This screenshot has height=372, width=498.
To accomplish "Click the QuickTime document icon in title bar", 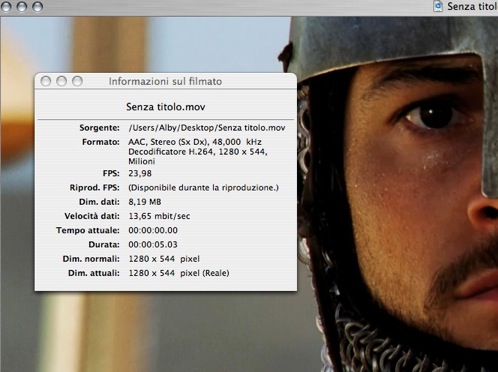I will coord(438,6).
